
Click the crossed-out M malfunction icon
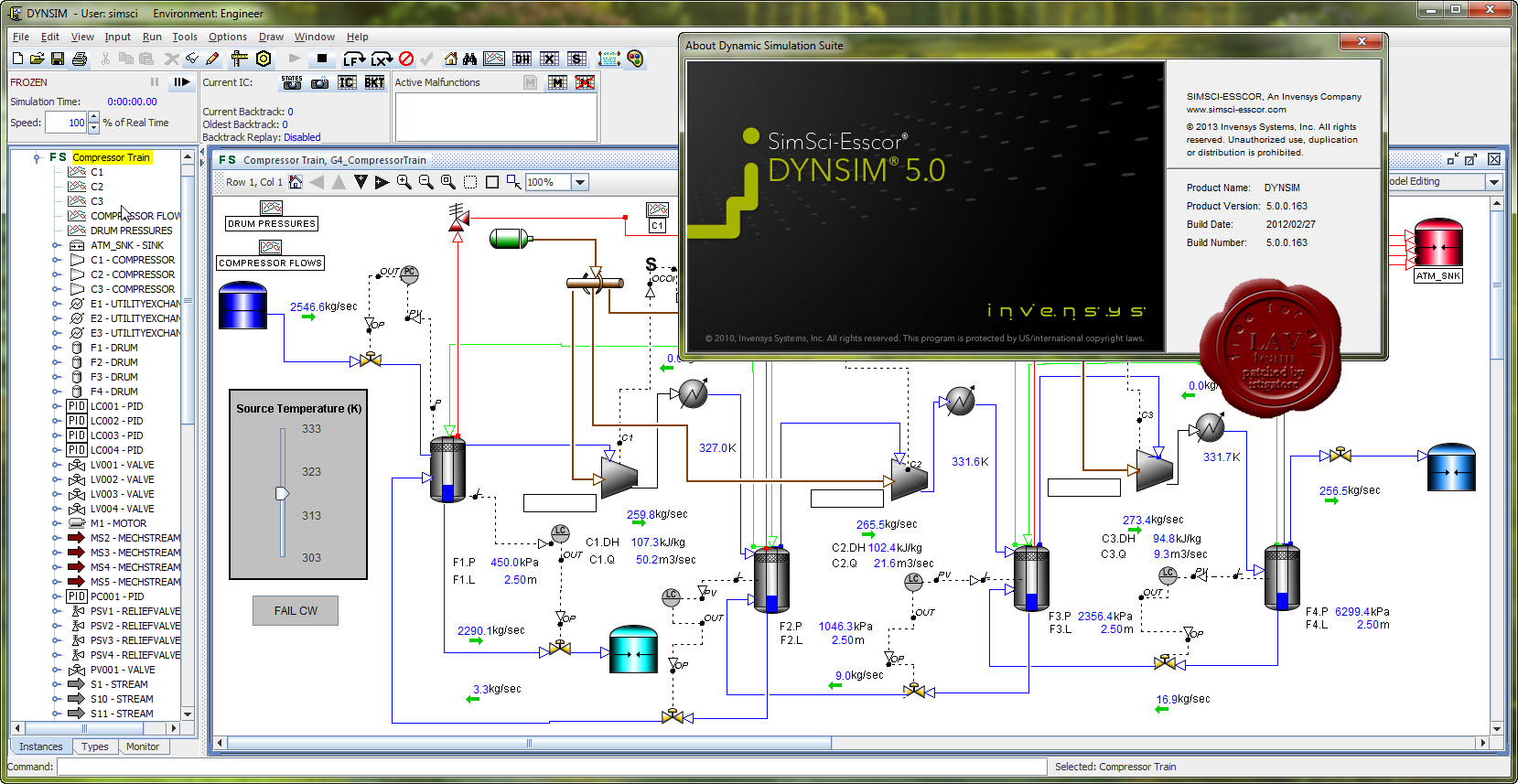(585, 82)
